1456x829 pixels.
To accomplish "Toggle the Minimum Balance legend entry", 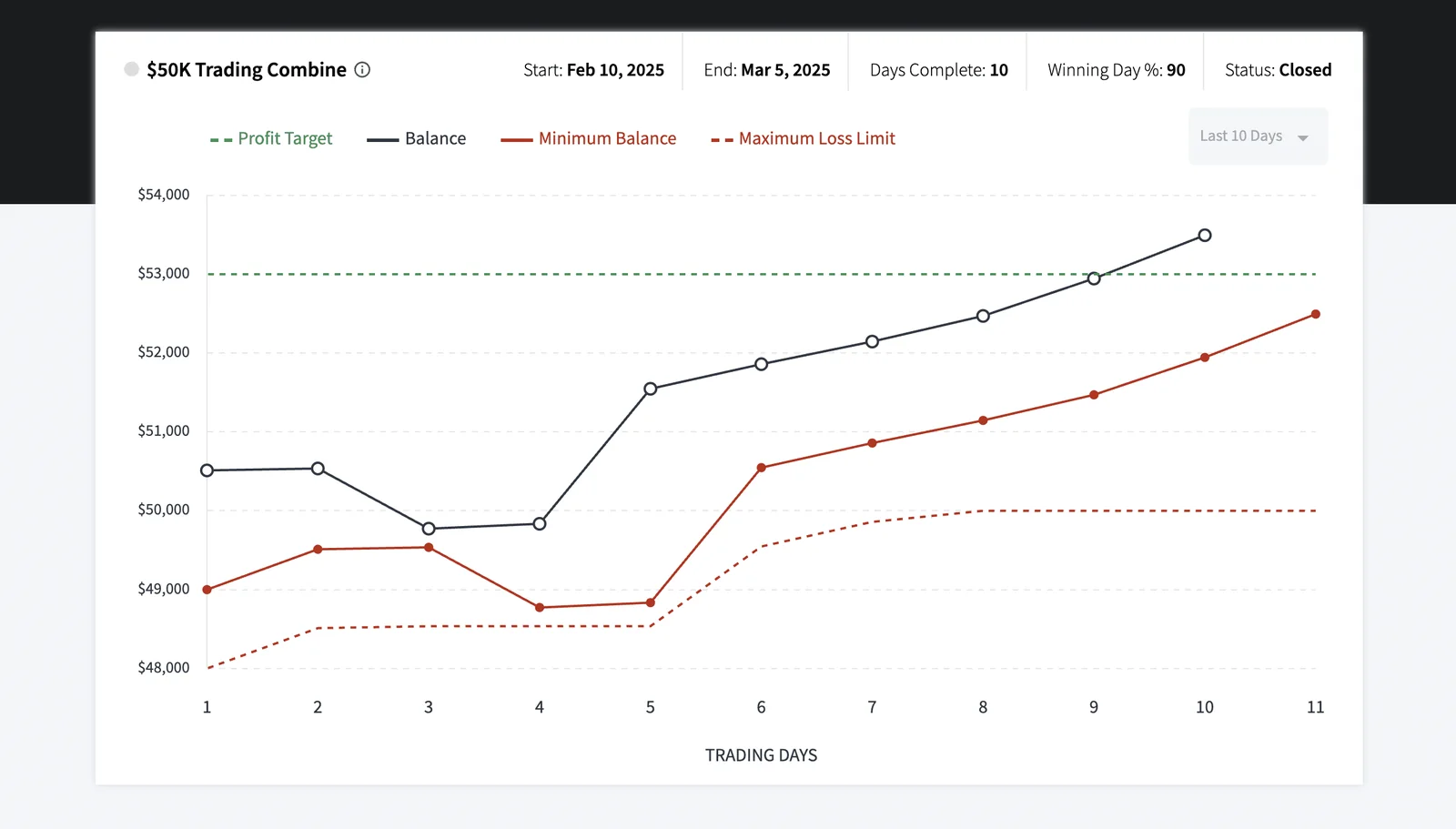I will coord(589,138).
